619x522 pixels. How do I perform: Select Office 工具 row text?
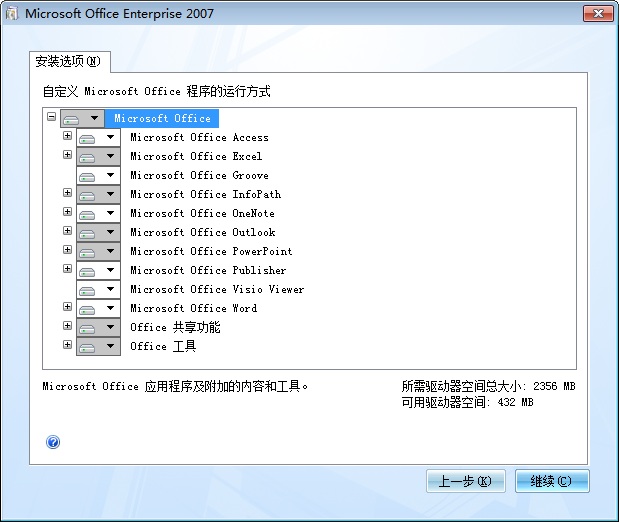163,346
